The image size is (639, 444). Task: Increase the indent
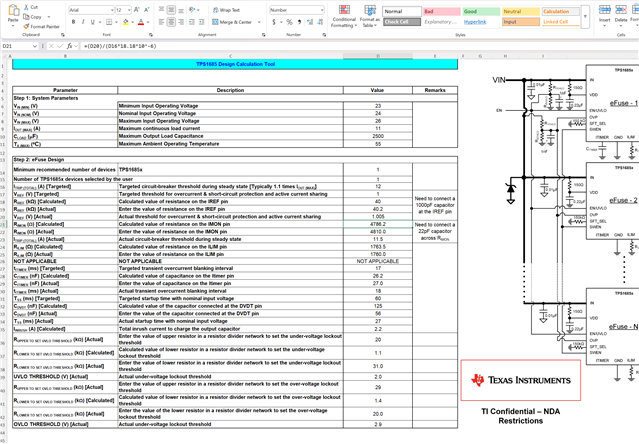click(x=201, y=22)
